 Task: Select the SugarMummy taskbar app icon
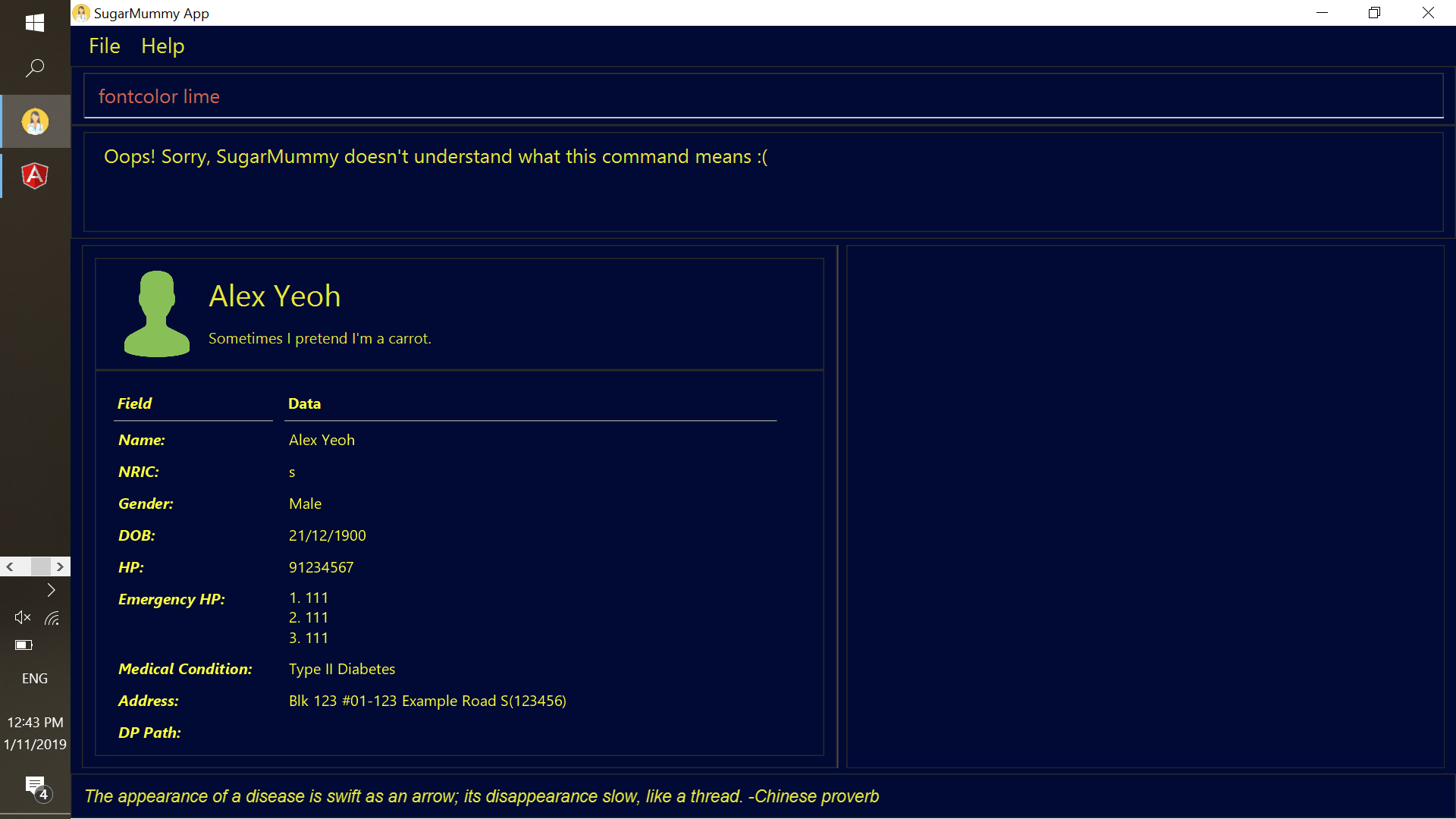(35, 121)
